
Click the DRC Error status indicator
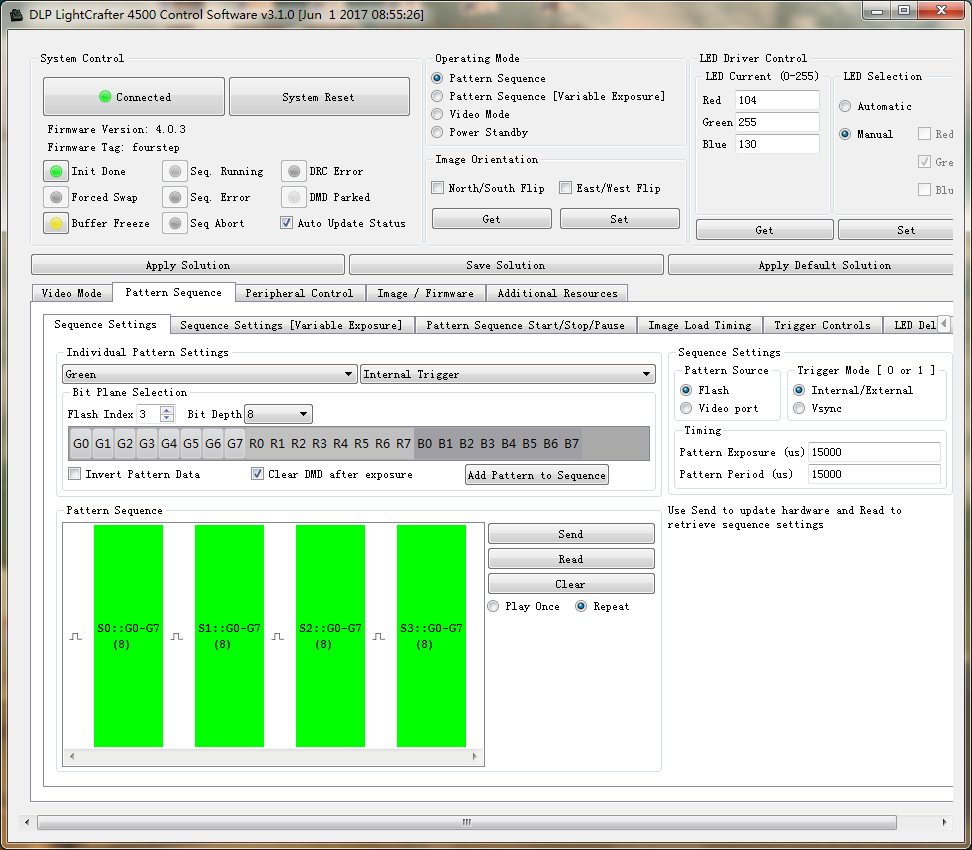tap(294, 171)
